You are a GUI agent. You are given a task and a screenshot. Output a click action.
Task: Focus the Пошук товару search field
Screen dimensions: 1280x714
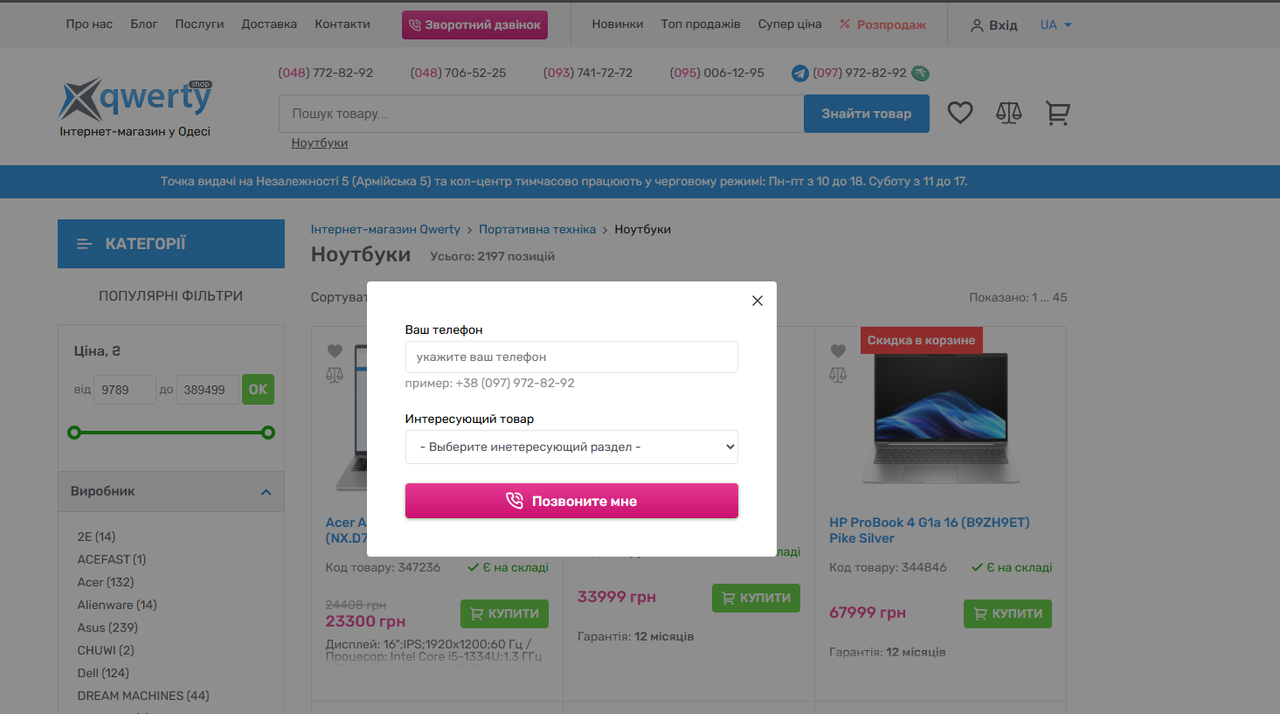pyautogui.click(x=541, y=114)
